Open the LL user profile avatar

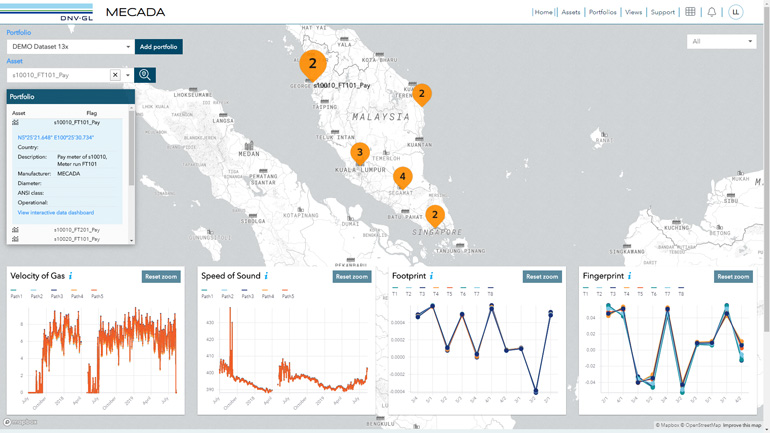tap(735, 12)
